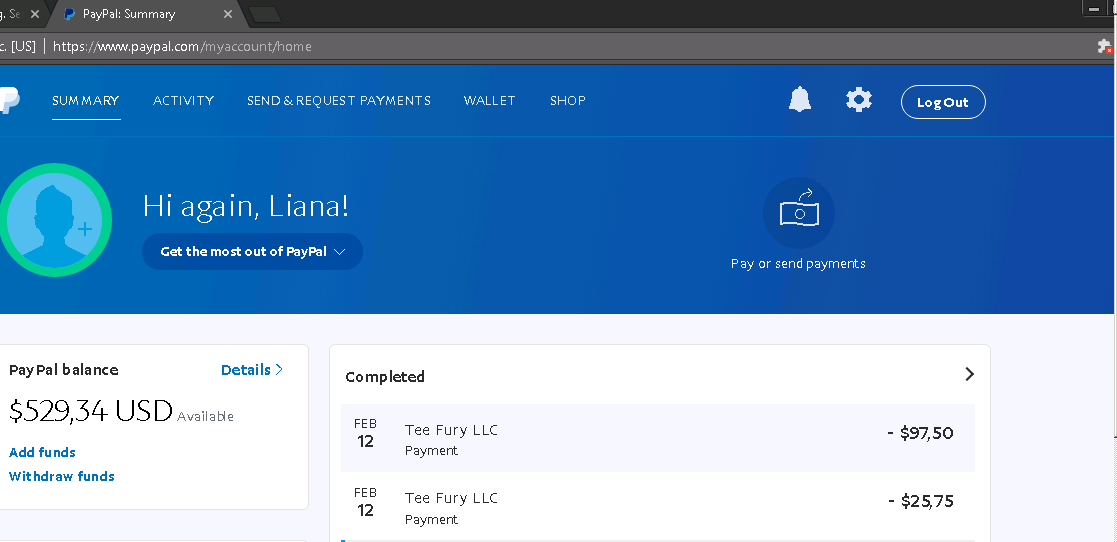The image size is (1117, 542).
Task: Open the PayPal balance Details link
Action: coord(251,370)
